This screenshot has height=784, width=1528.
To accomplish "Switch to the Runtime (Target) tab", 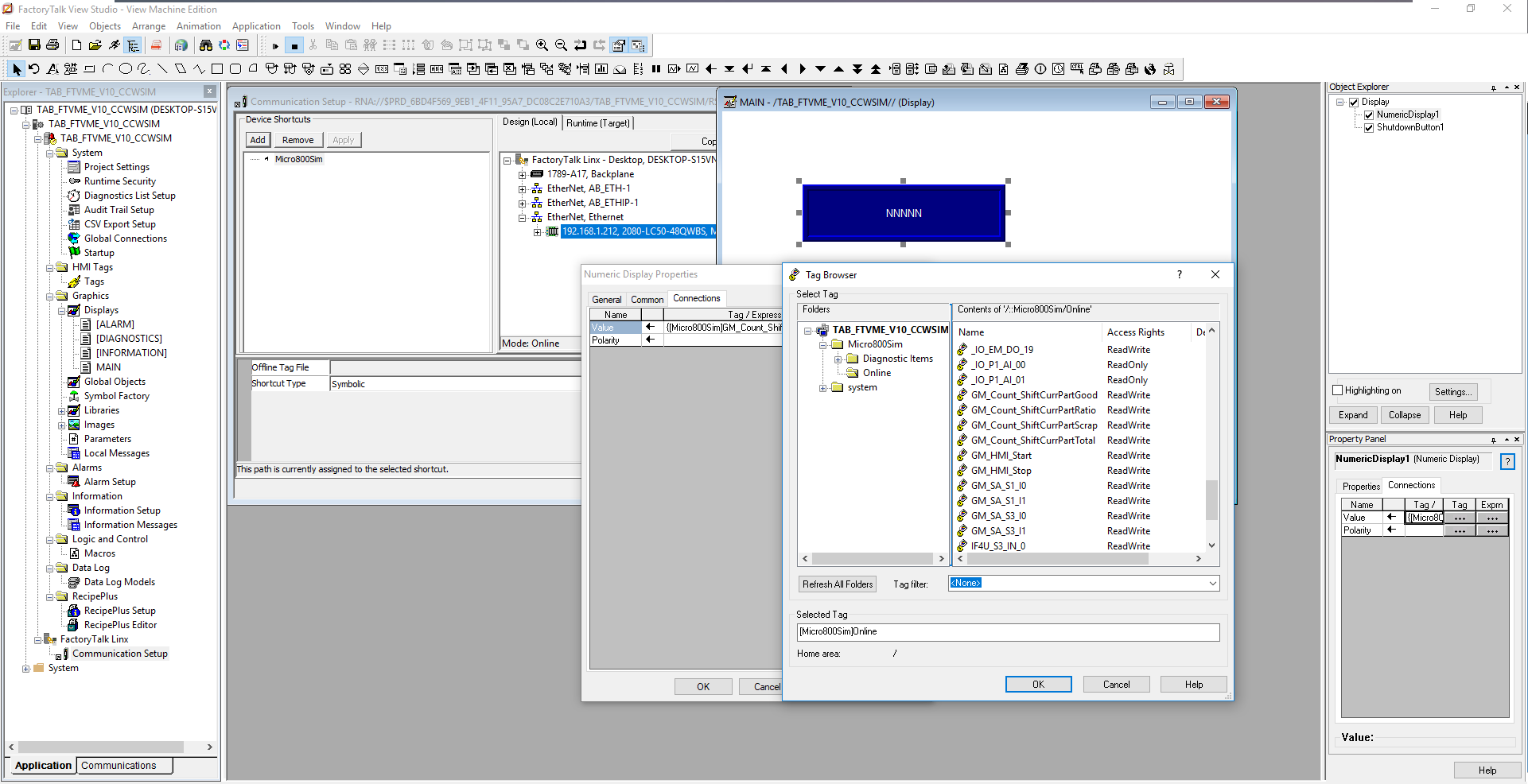I will point(598,122).
